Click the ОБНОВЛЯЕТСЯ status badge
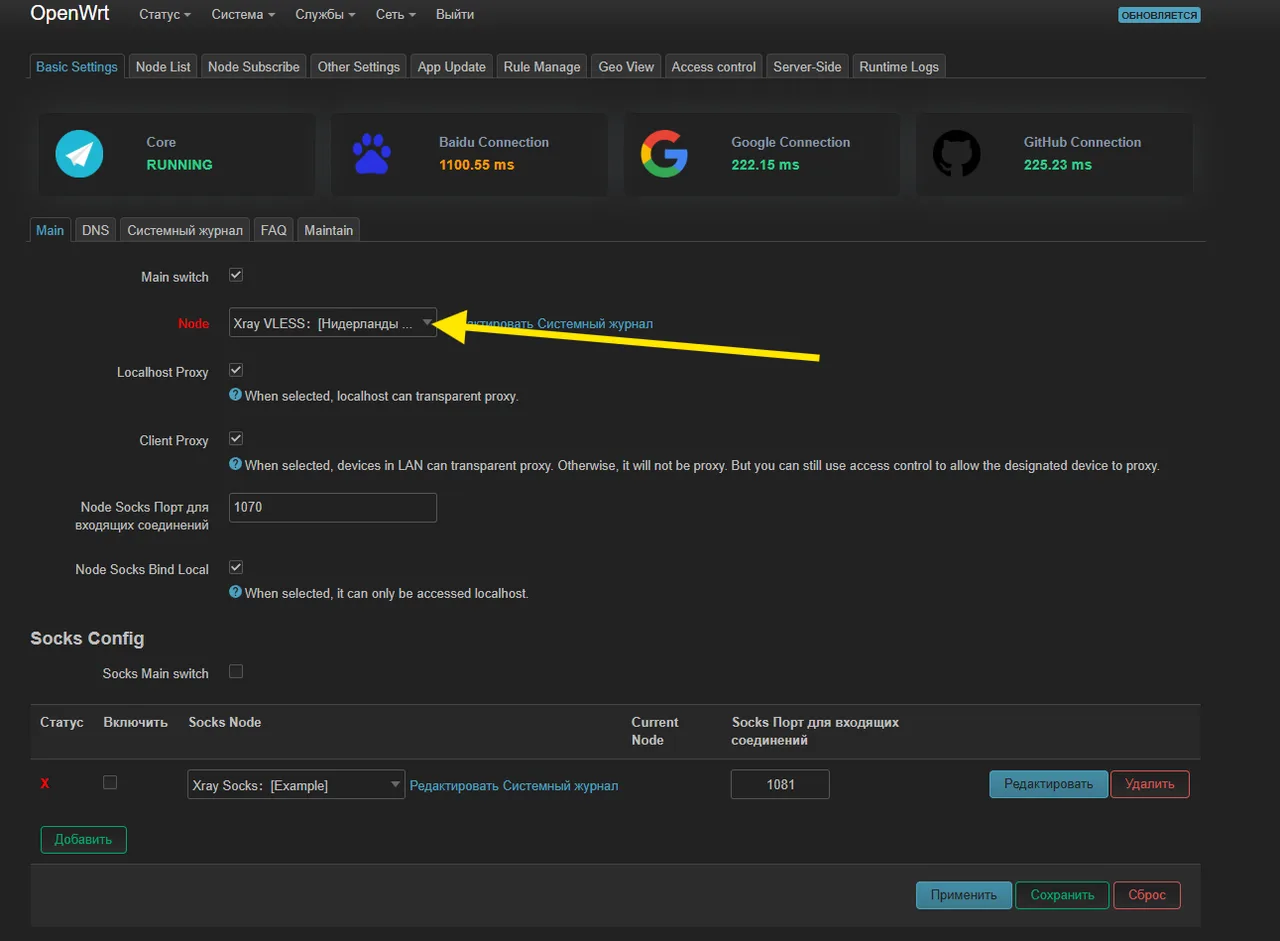The image size is (1280, 941). click(1159, 15)
